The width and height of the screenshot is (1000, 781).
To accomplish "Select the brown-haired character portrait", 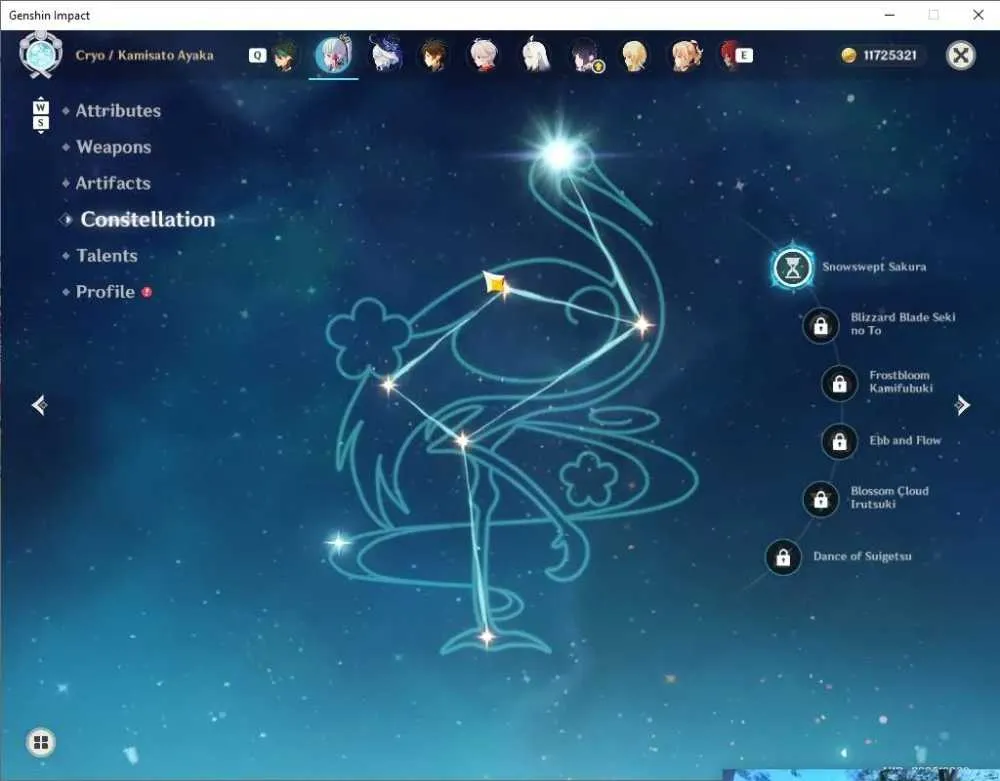I will (x=434, y=55).
